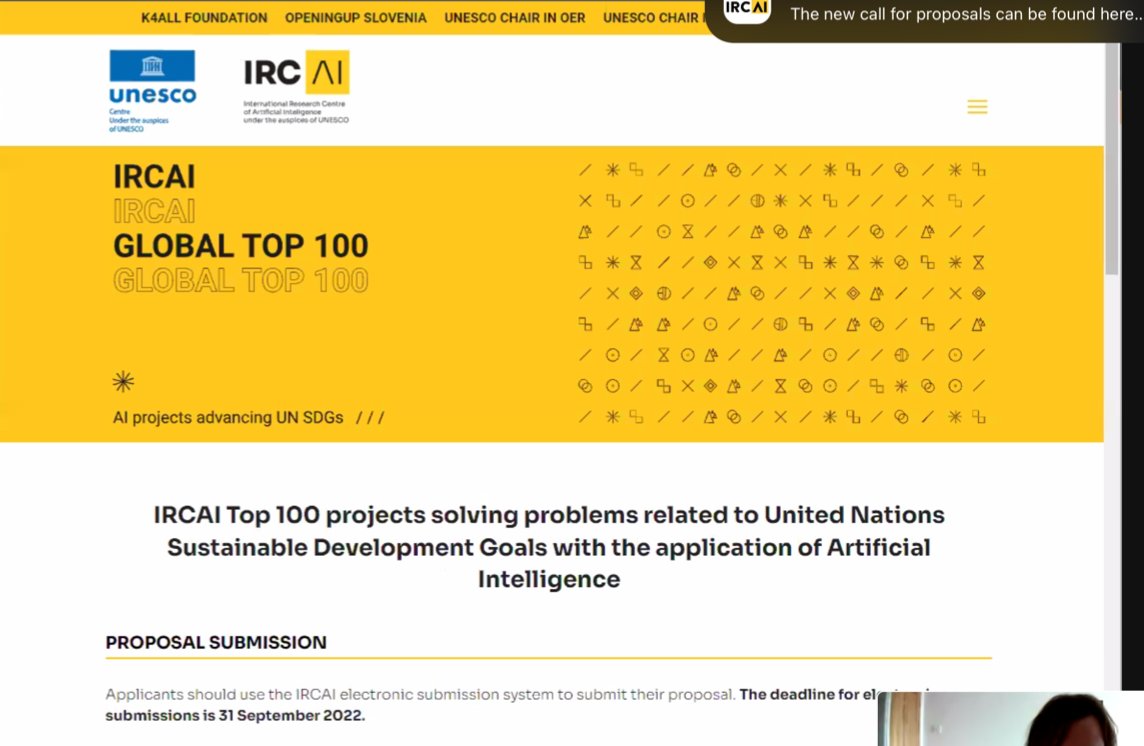This screenshot has width=1144, height=746.
Task: Click the page's vertical scrollbar thumb
Action: coord(1111,158)
